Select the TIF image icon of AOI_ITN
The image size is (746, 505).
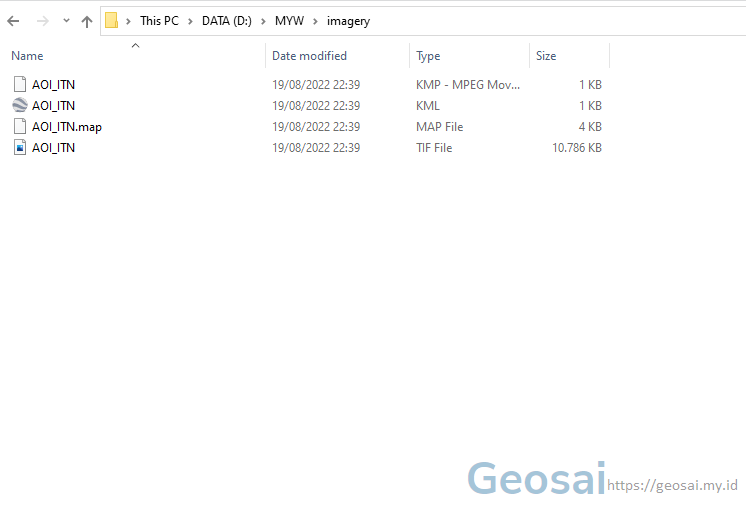(20, 147)
